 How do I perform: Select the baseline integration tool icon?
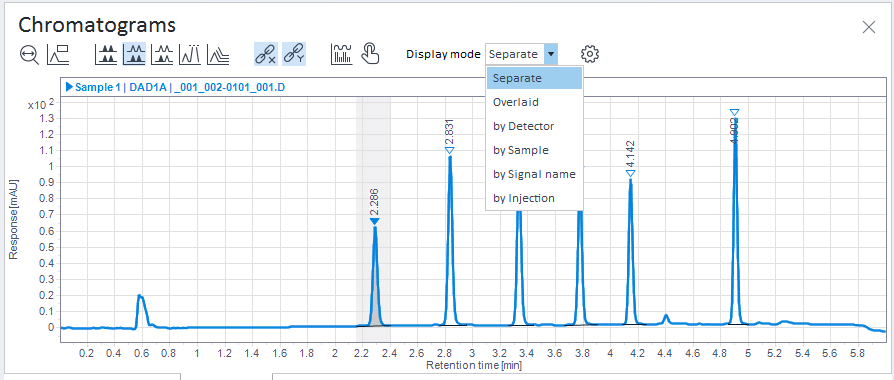[x=58, y=55]
